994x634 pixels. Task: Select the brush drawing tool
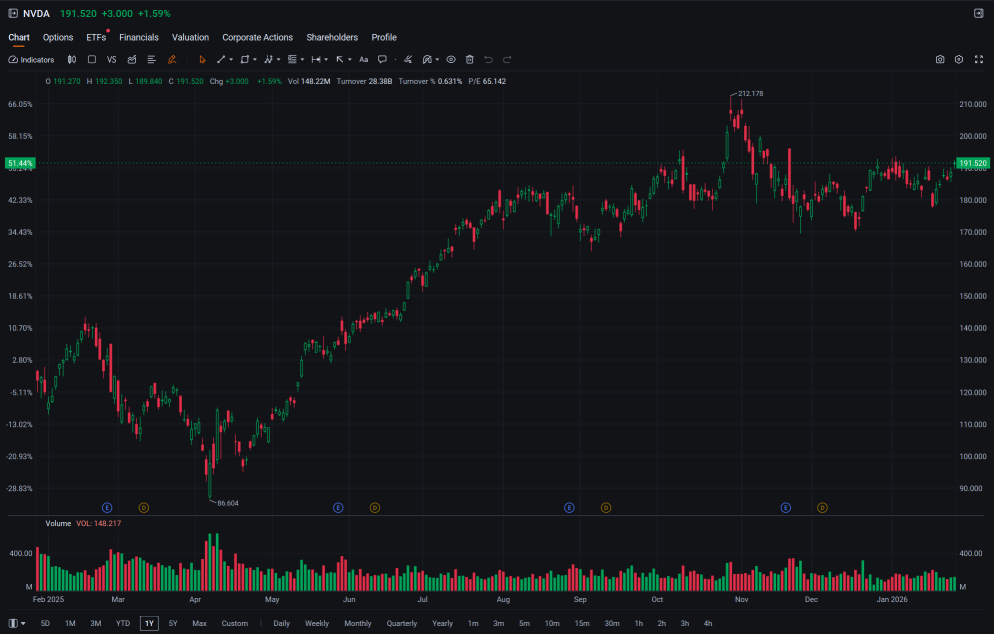click(x=408, y=60)
